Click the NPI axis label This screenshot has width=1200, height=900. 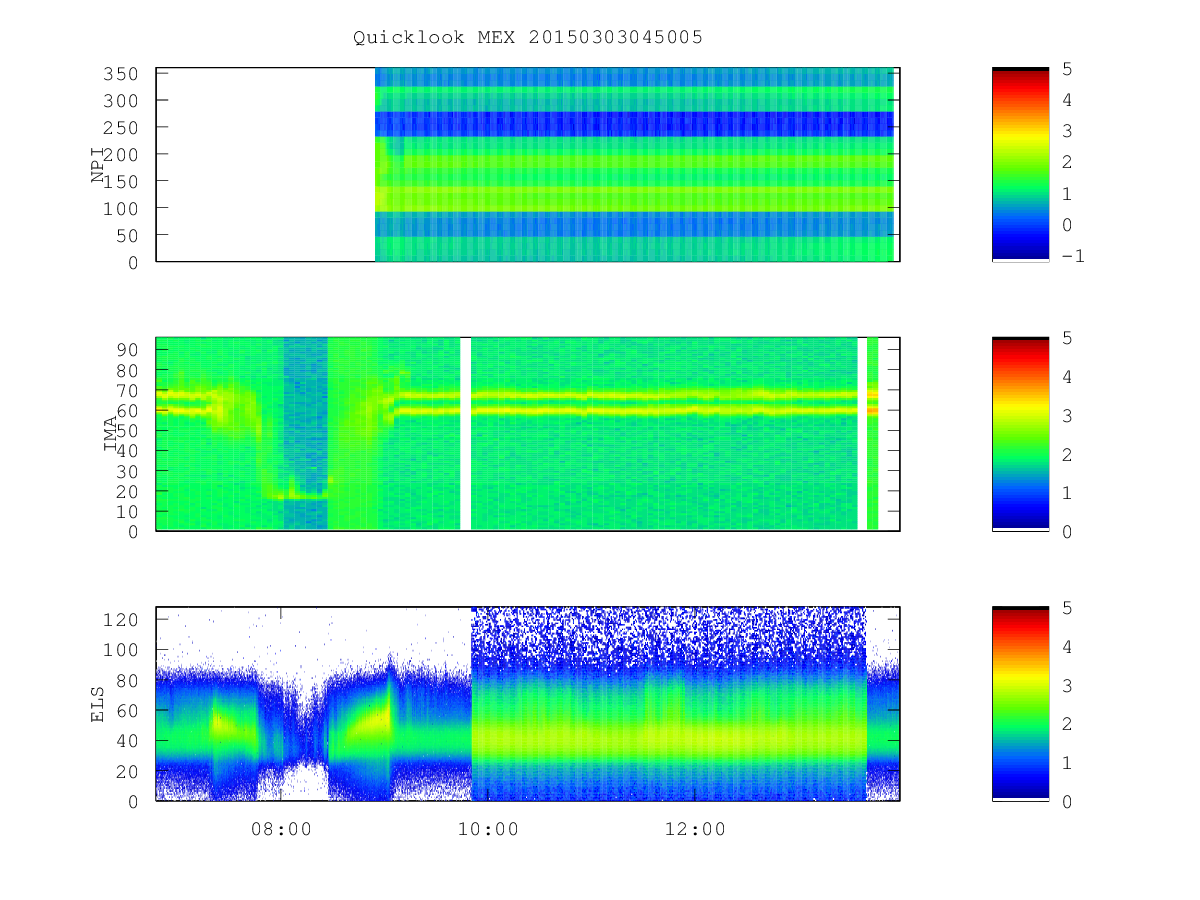click(98, 165)
